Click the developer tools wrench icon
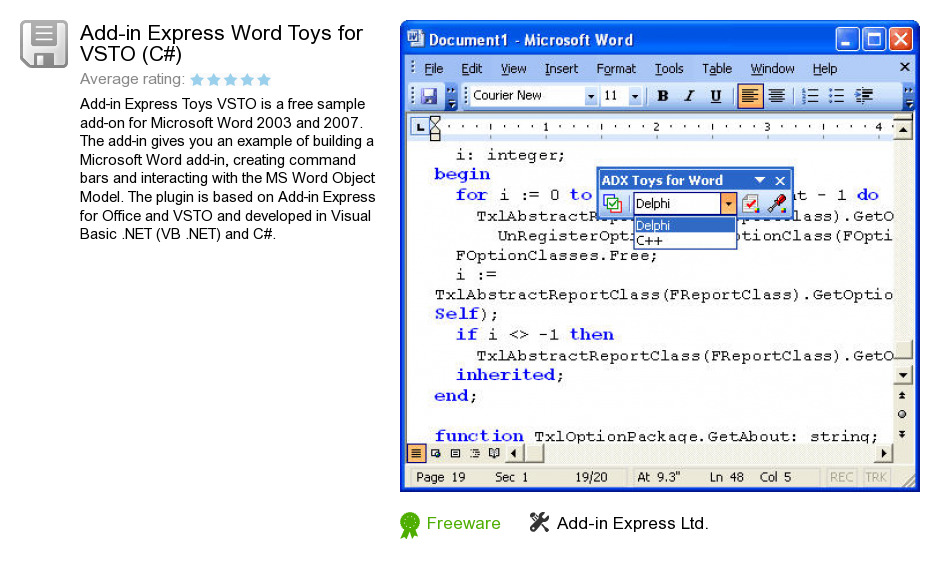Viewport: 940px width, 569px height. click(x=539, y=523)
